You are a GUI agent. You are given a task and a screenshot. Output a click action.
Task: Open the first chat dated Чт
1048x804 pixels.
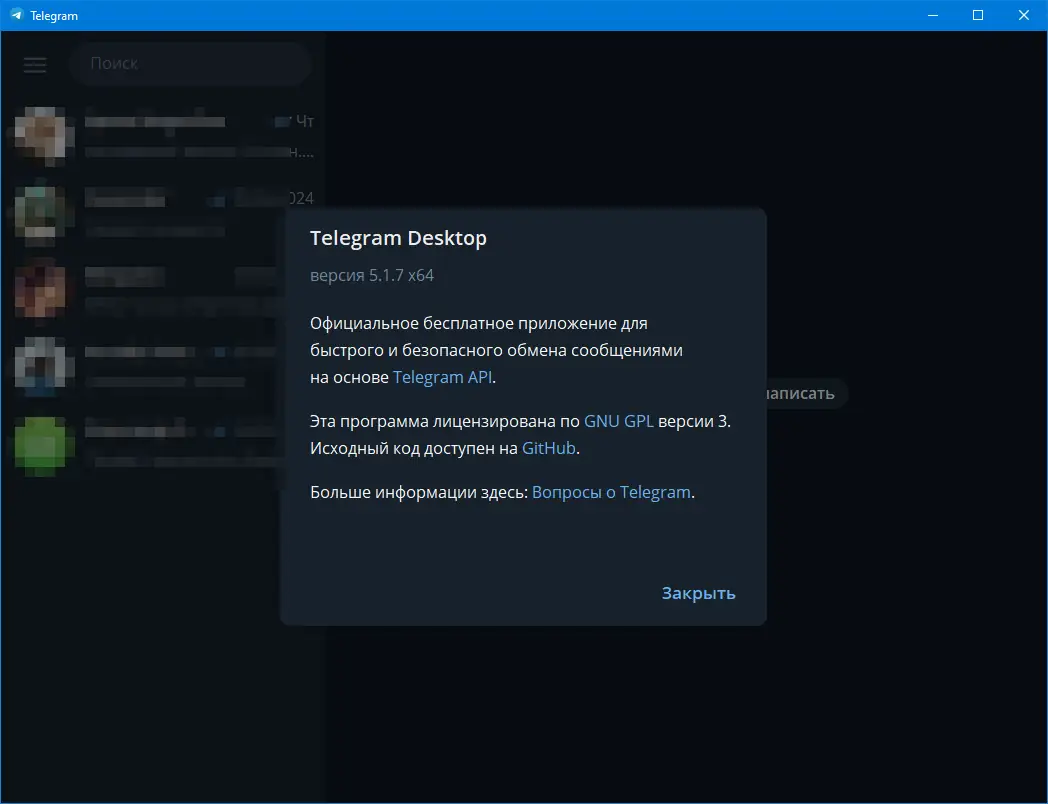[163, 136]
